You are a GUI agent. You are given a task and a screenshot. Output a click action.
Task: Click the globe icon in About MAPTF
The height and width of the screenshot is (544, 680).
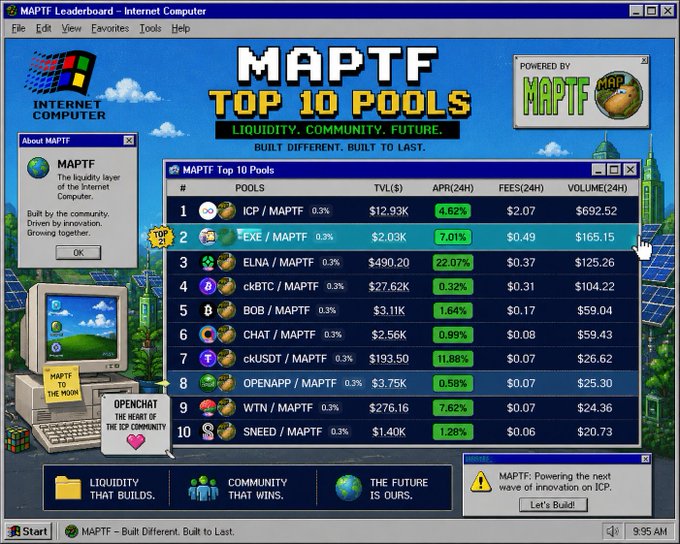tap(38, 168)
